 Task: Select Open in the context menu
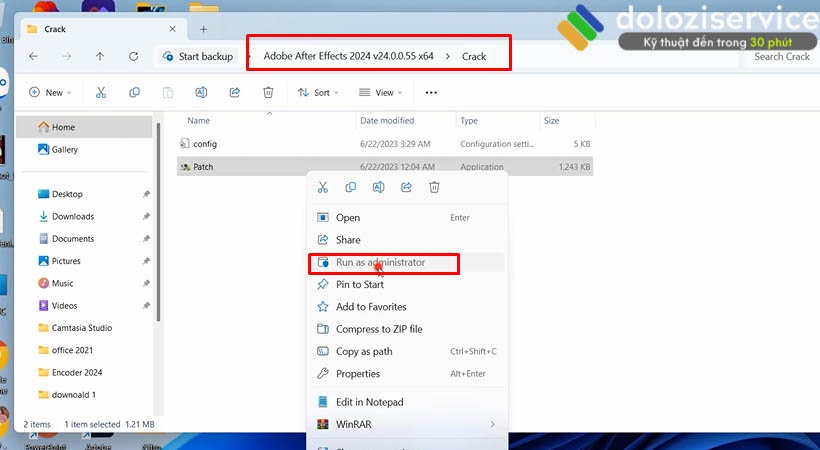pyautogui.click(x=407, y=218)
